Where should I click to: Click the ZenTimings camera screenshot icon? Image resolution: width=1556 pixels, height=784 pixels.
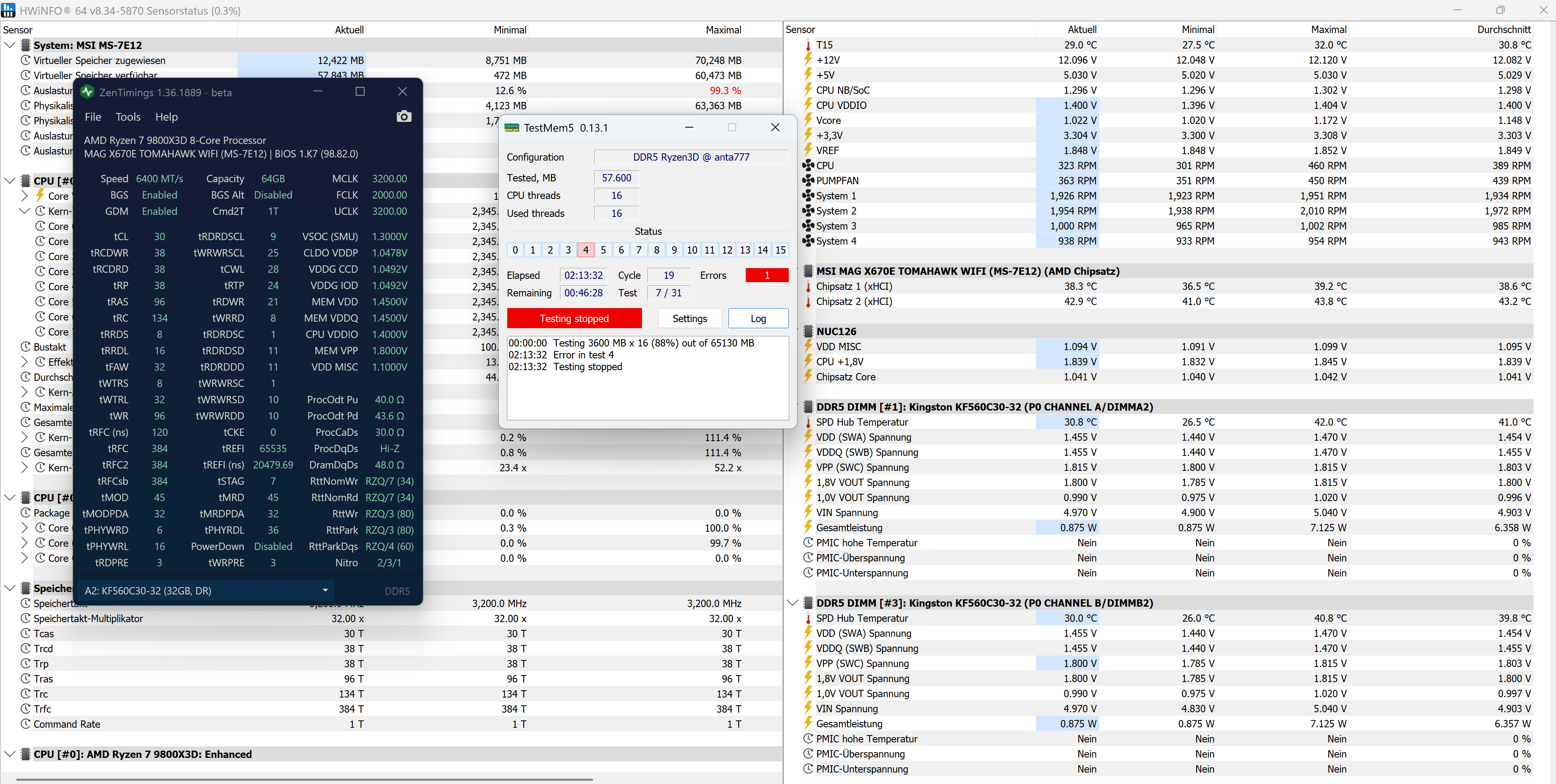point(403,117)
